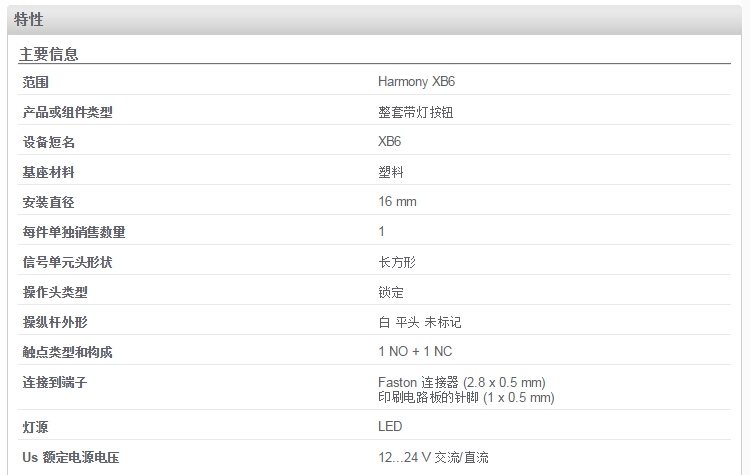The image size is (750, 475).
Task: Click the LED light source value
Action: click(390, 426)
